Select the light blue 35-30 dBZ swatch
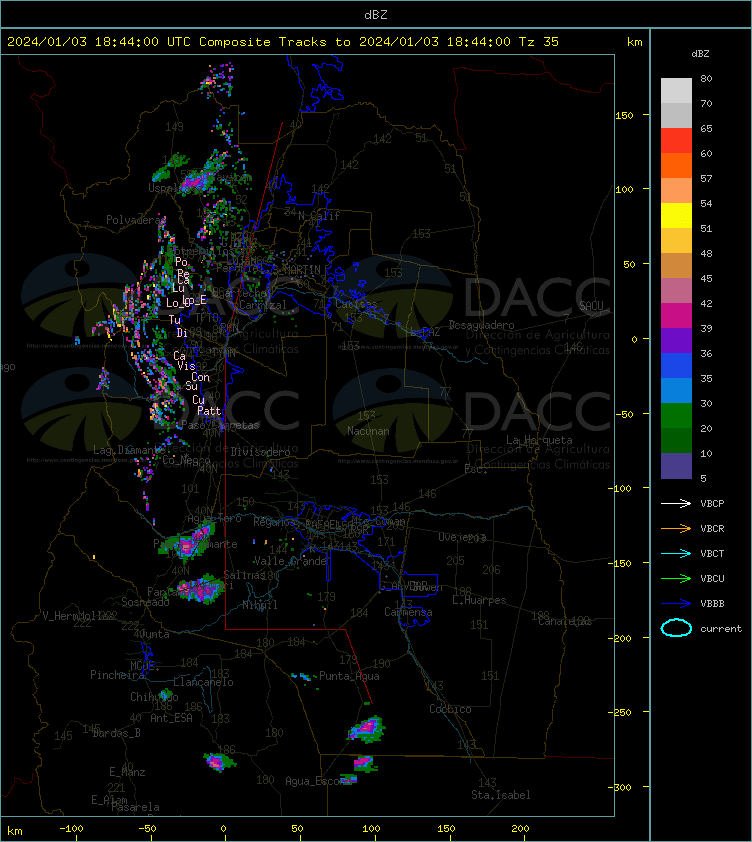Image resolution: width=752 pixels, height=842 pixels. point(676,390)
